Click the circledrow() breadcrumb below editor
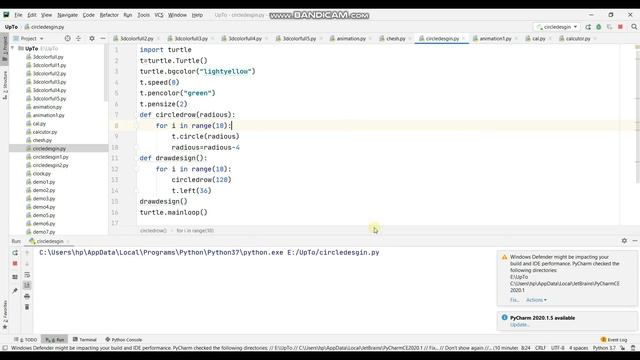Viewport: 640px width, 360px height. coord(153,231)
